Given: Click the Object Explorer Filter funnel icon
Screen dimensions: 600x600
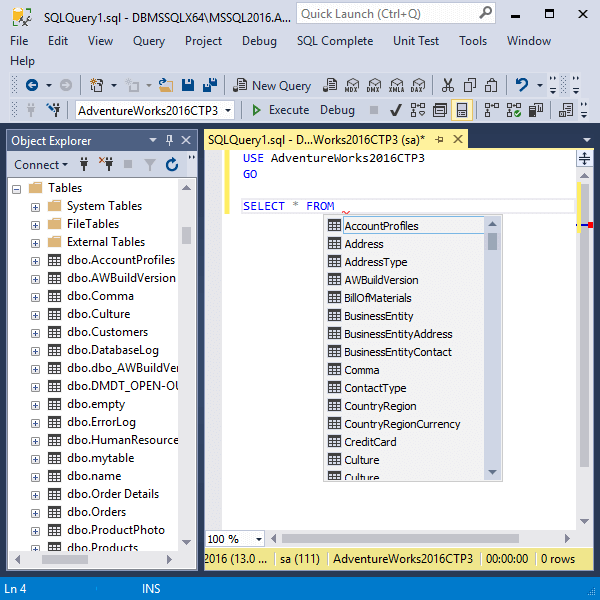Looking at the screenshot, I should tap(150, 165).
